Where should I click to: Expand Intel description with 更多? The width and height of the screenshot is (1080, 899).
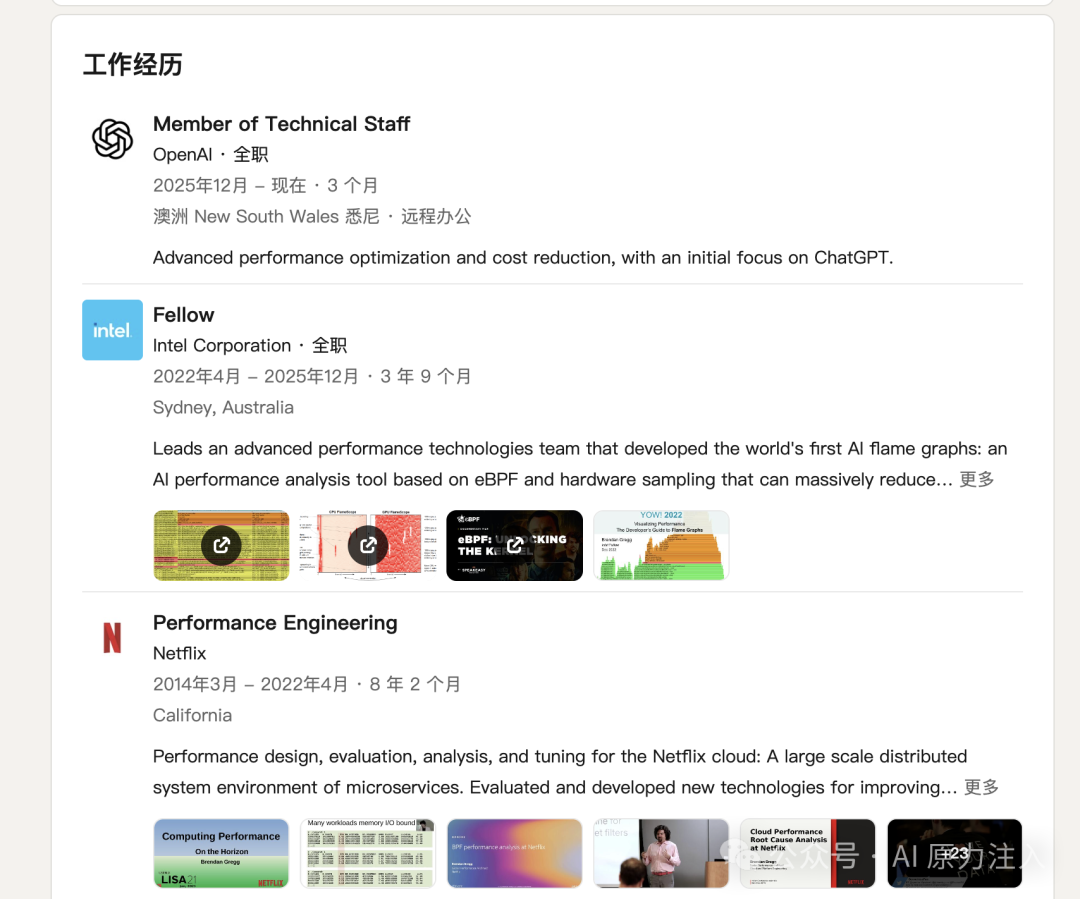click(977, 479)
